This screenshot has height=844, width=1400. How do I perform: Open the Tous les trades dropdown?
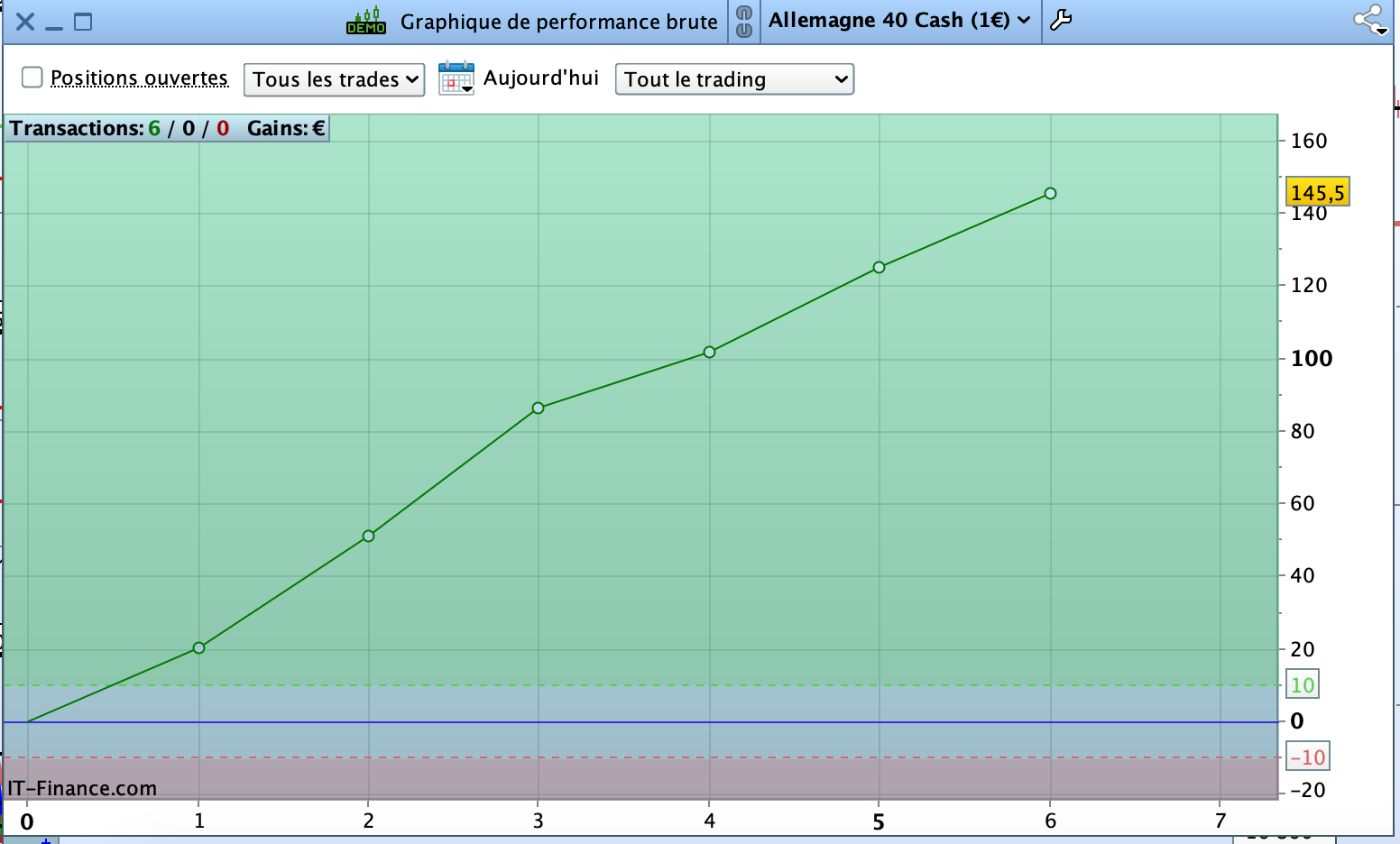click(x=335, y=79)
